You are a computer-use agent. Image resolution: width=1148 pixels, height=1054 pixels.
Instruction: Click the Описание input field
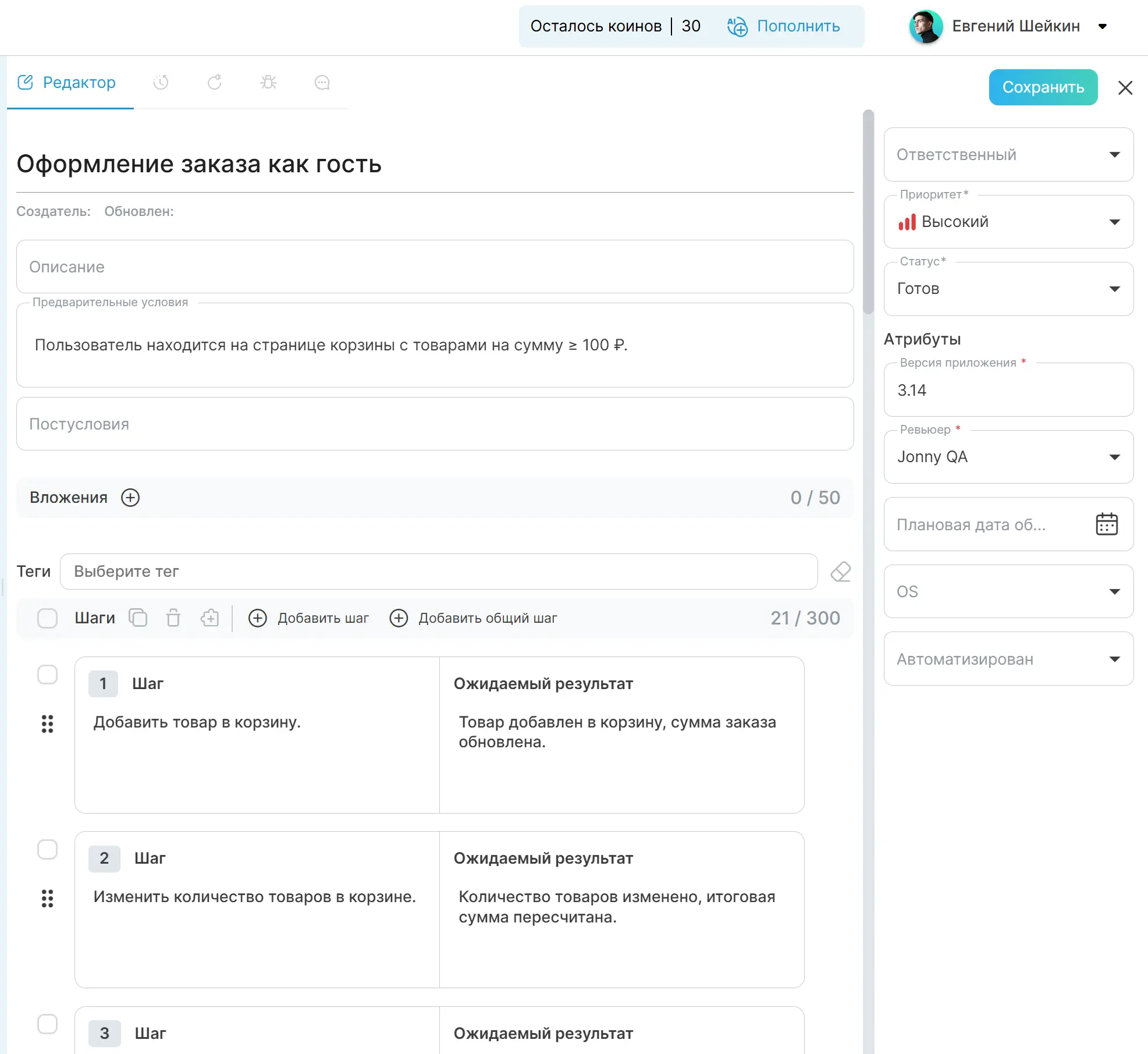point(435,267)
